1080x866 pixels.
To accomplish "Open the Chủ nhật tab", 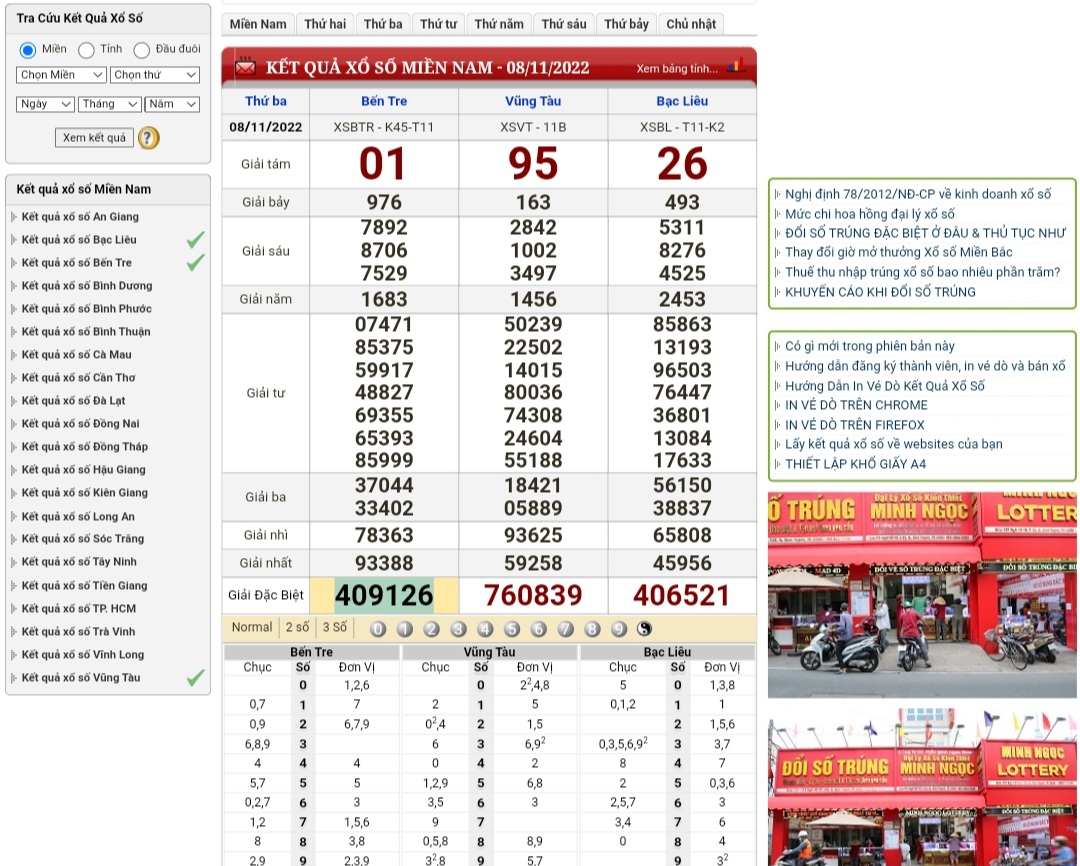I will coord(691,24).
